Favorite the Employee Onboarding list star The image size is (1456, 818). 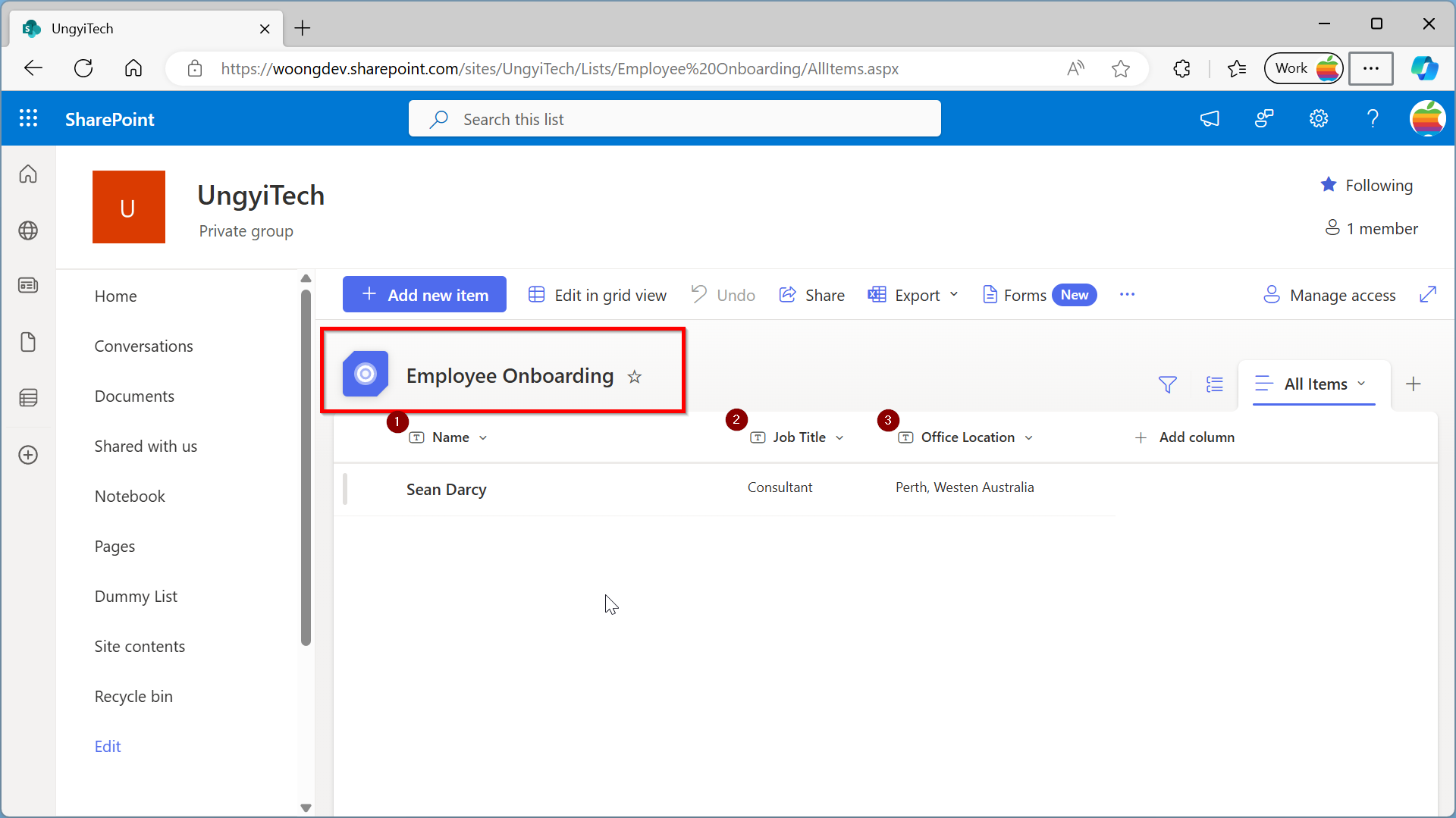pos(635,377)
